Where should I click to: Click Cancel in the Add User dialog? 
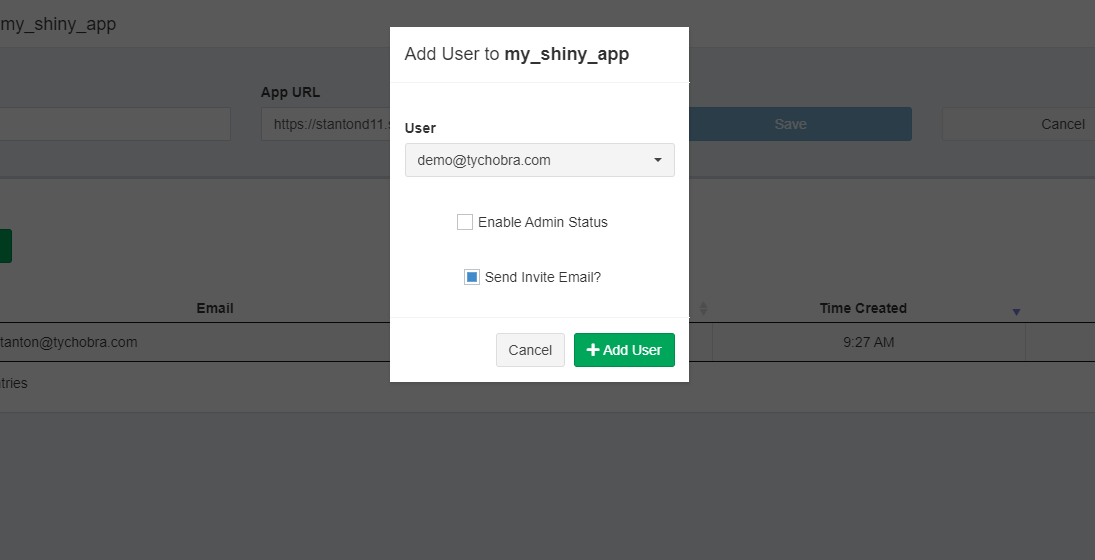click(530, 350)
